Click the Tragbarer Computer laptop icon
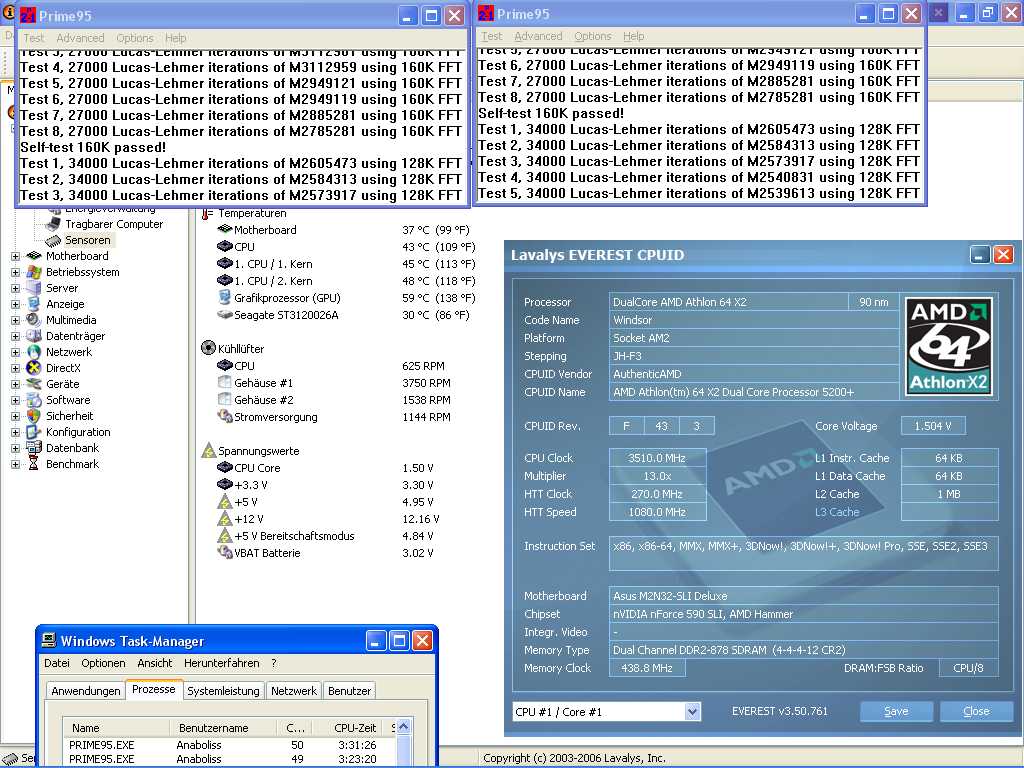Screen dimensions: 1024x768 click(x=53, y=224)
